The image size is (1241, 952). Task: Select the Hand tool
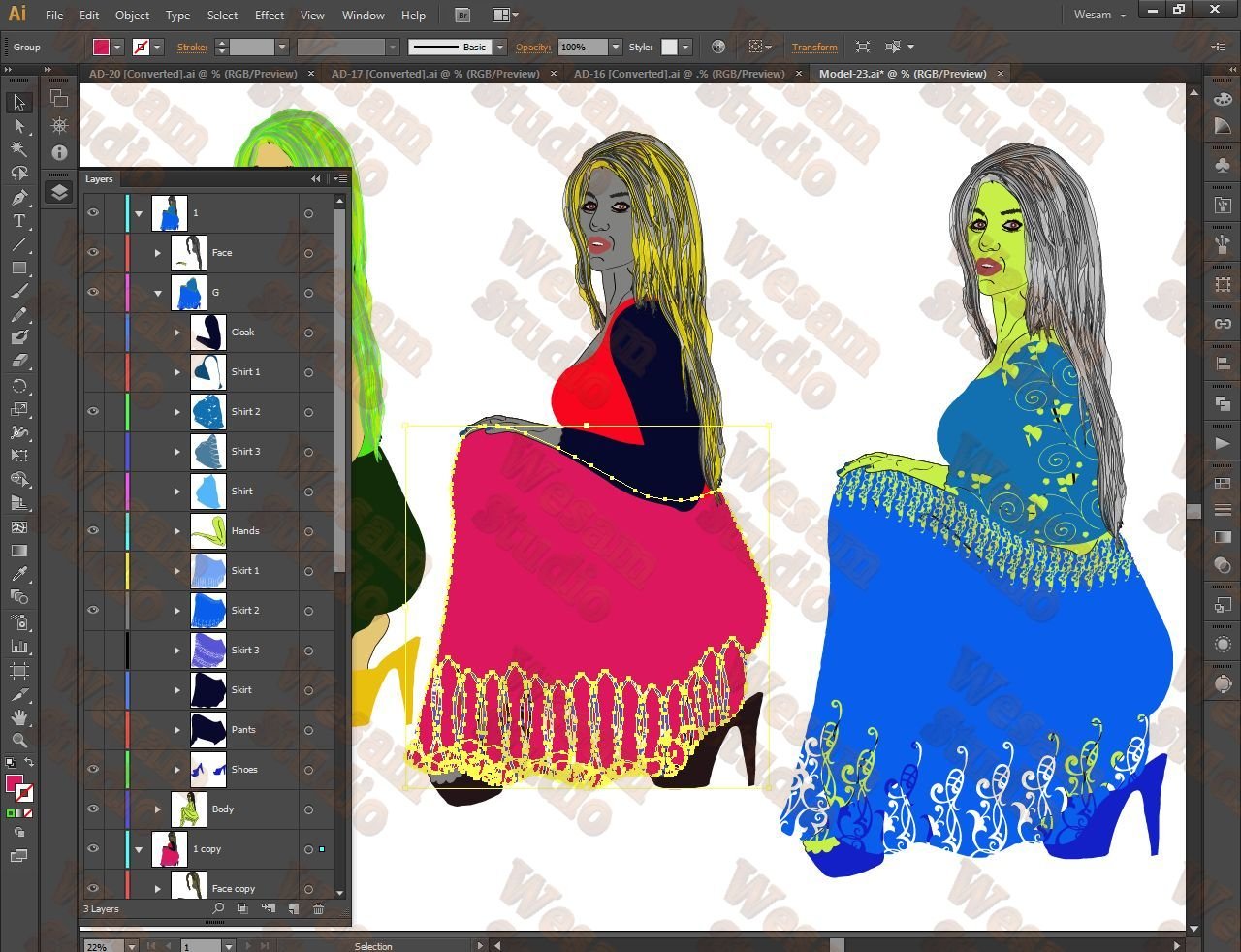pyautogui.click(x=19, y=717)
